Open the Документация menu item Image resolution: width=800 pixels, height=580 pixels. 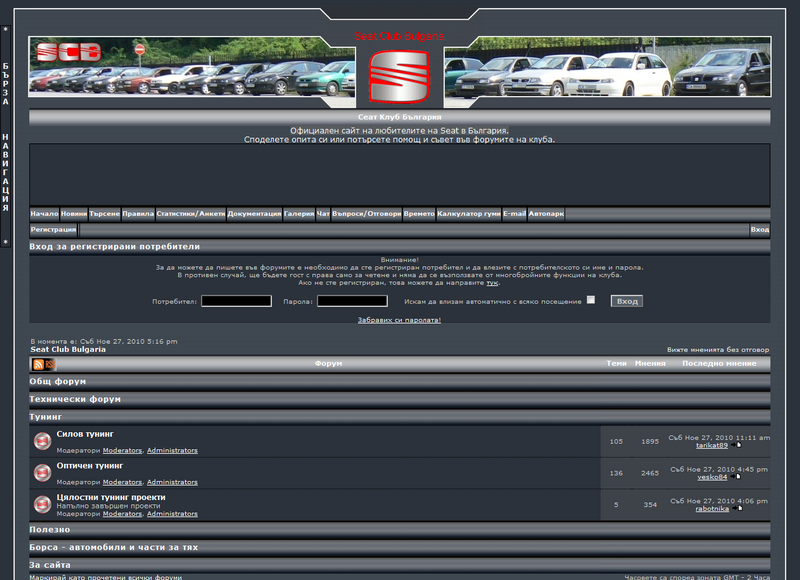(255, 214)
